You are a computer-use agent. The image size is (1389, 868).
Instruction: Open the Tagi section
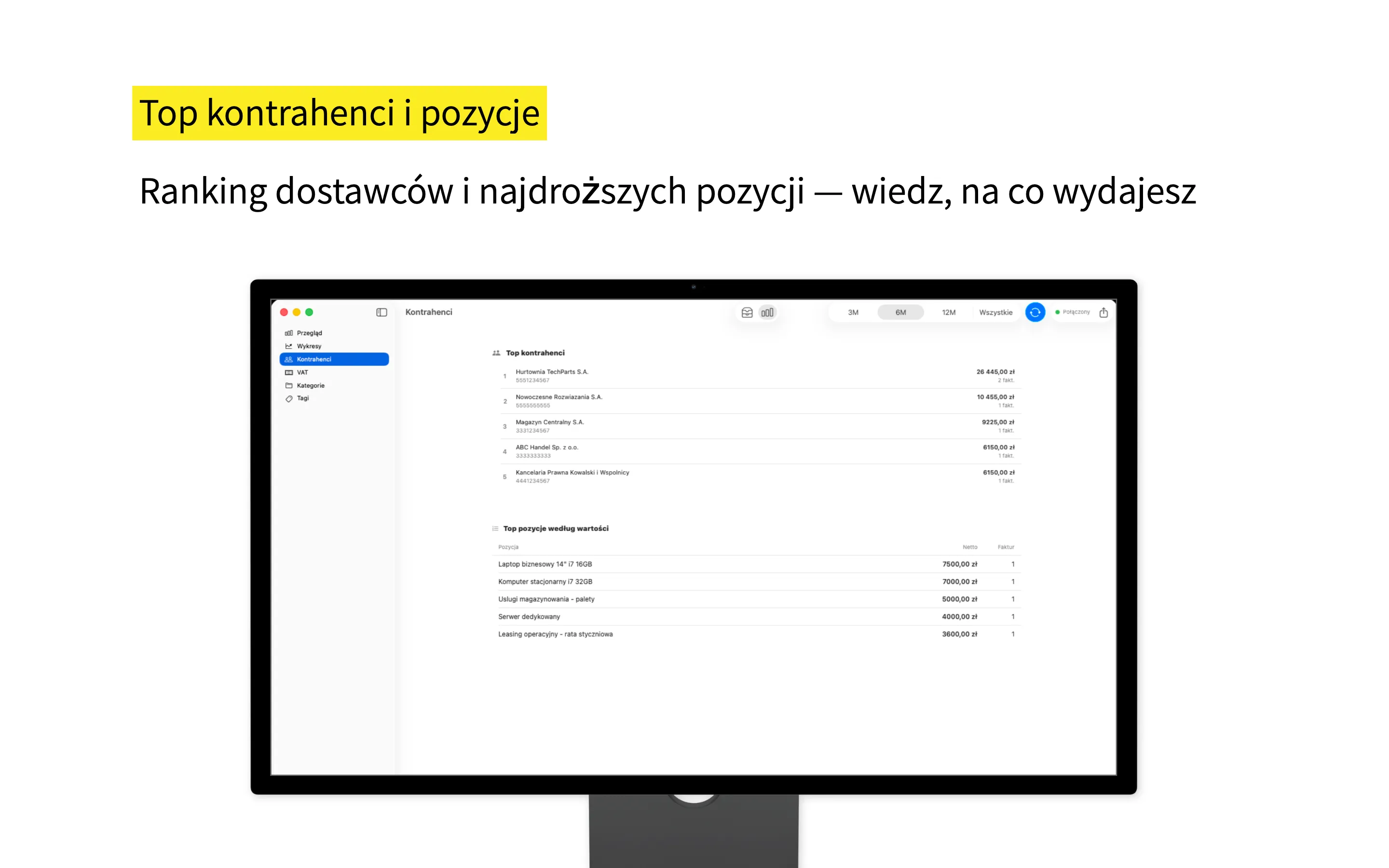pyautogui.click(x=302, y=398)
